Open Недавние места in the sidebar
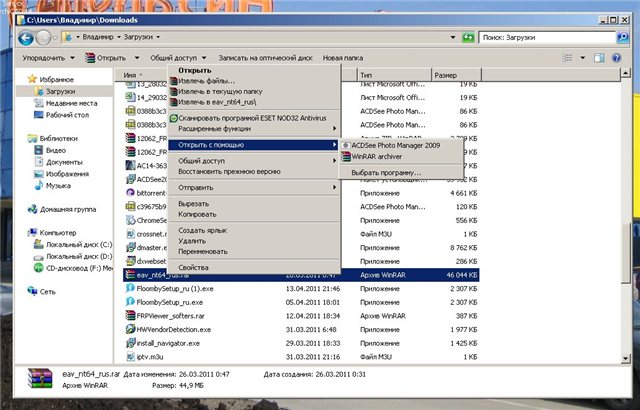The image size is (640, 410). tap(71, 103)
